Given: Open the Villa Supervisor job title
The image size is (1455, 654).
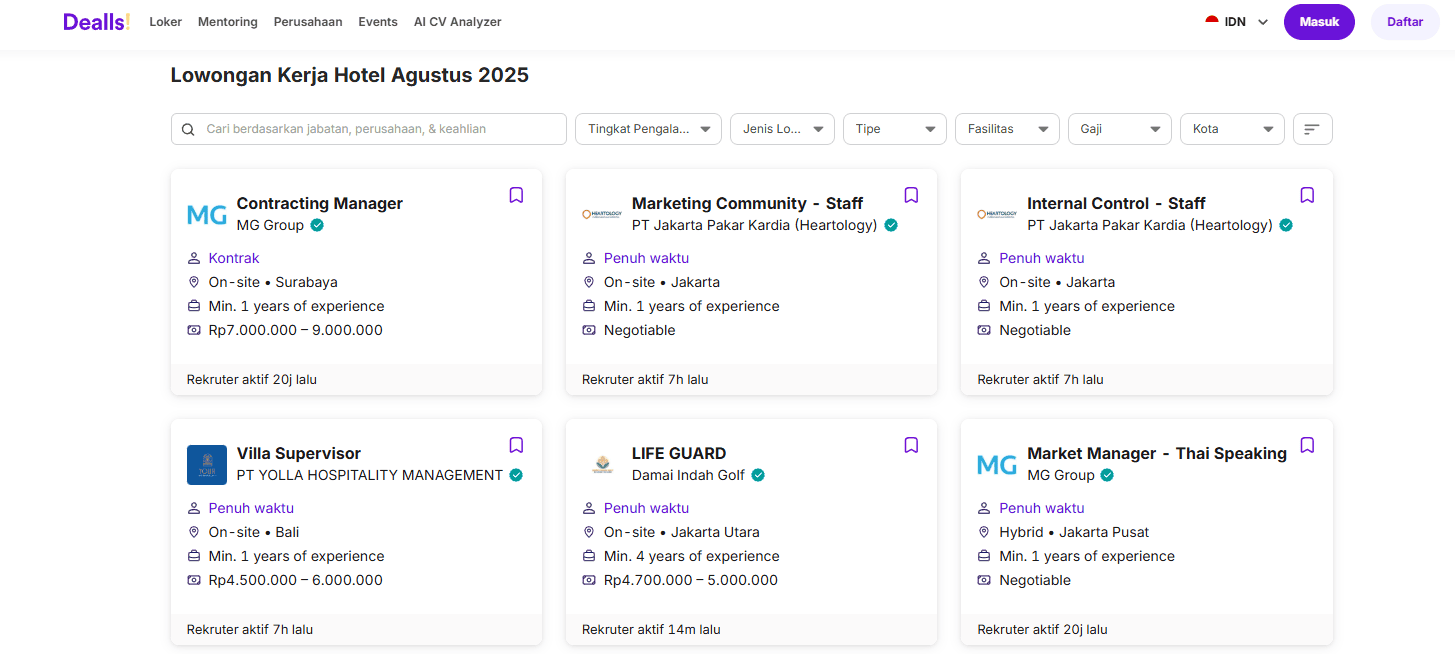Looking at the screenshot, I should tap(299, 453).
